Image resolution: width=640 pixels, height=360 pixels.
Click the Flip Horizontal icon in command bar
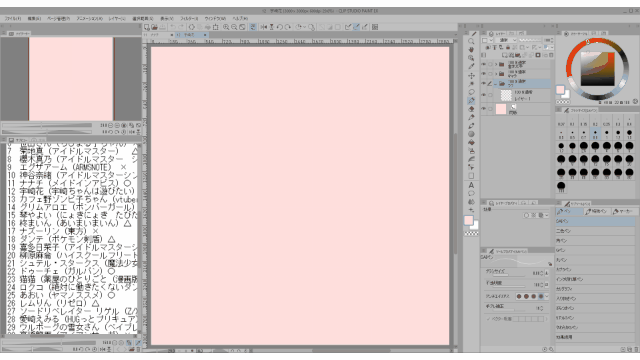264,27
